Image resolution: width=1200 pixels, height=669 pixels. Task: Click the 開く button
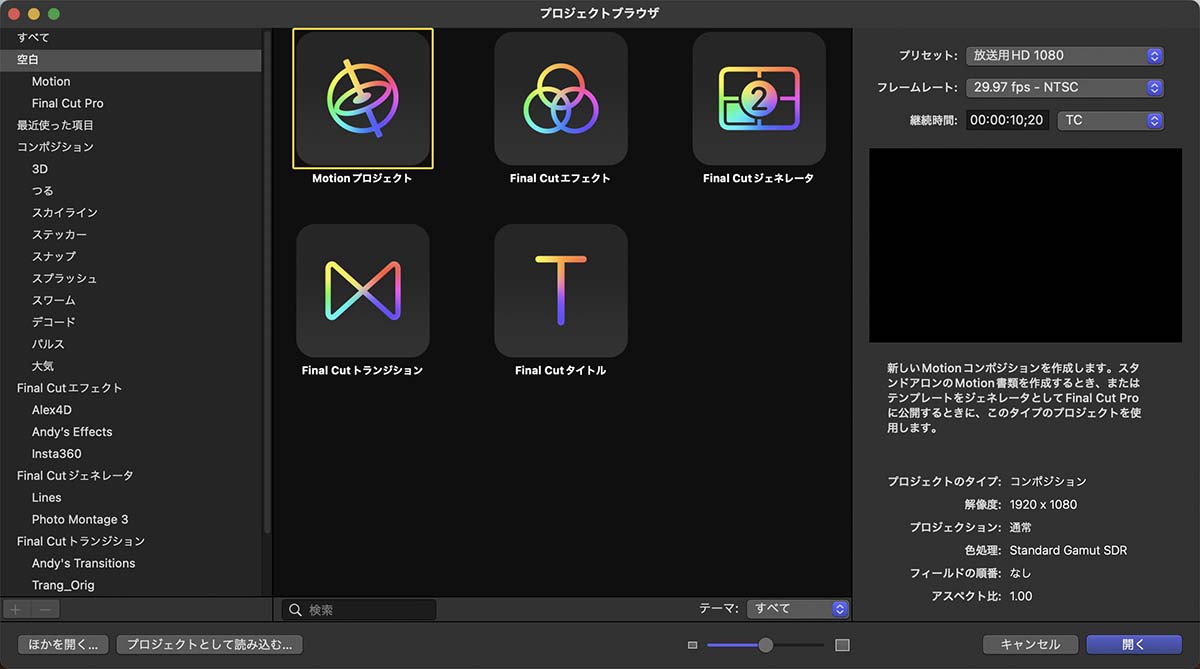pyautogui.click(x=1134, y=645)
